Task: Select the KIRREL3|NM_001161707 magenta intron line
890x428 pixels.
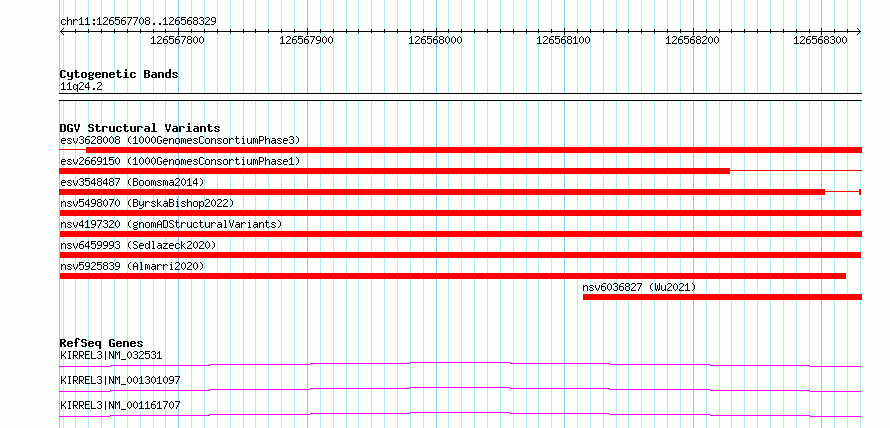Action: click(x=460, y=414)
